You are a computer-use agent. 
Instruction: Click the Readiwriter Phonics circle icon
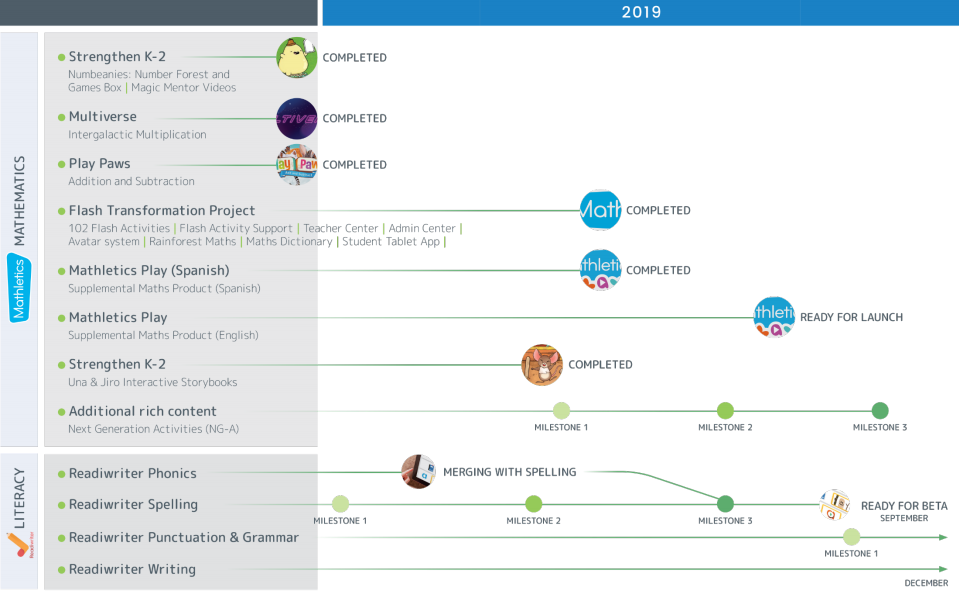(418, 472)
